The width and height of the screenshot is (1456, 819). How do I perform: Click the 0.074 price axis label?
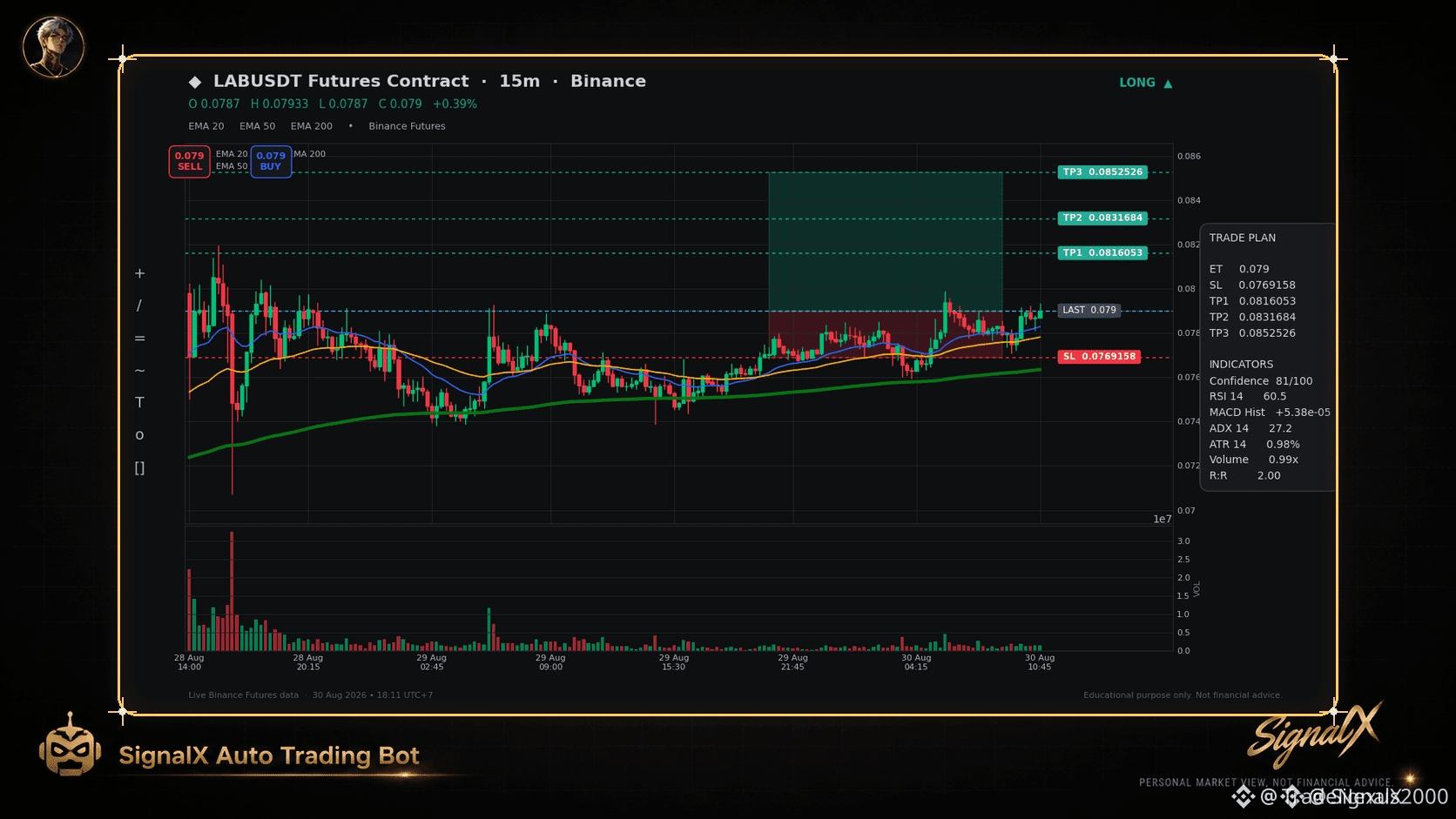pos(1189,421)
